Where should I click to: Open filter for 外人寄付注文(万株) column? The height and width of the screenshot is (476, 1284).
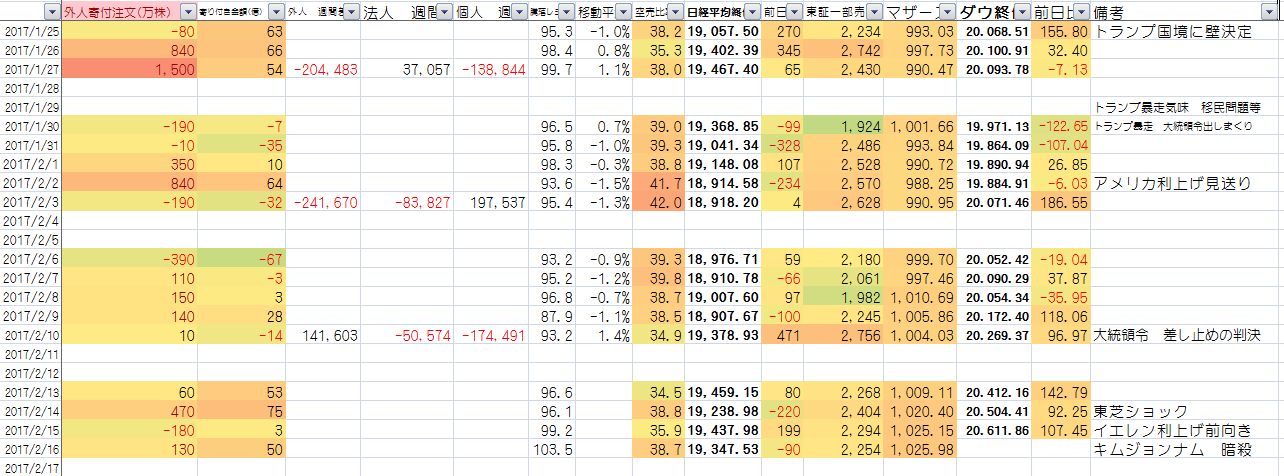click(188, 12)
